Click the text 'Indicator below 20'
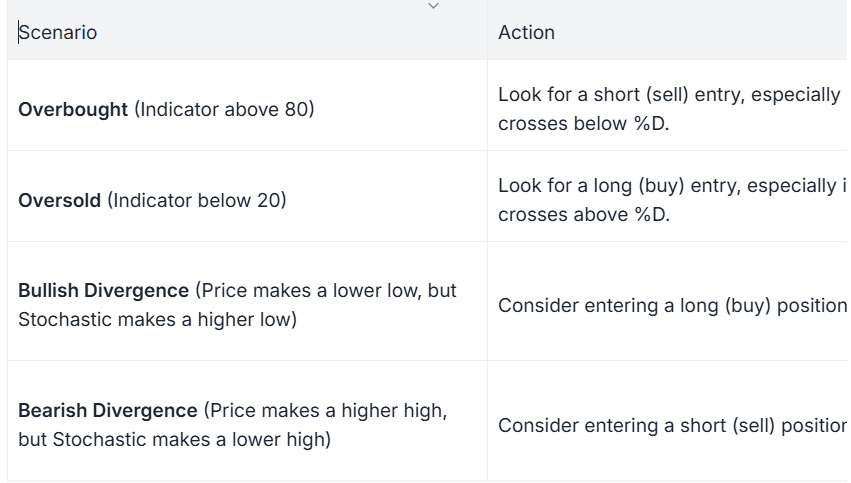The image size is (851, 483). point(197,200)
